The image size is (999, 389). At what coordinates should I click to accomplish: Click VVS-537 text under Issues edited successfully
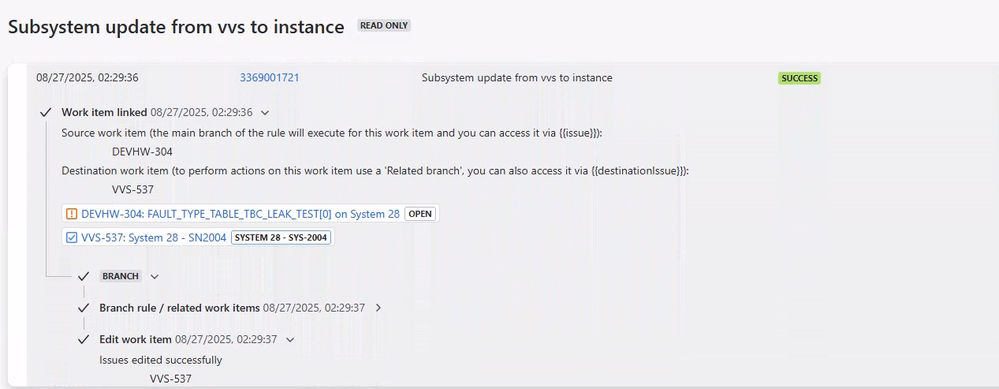[x=171, y=379]
